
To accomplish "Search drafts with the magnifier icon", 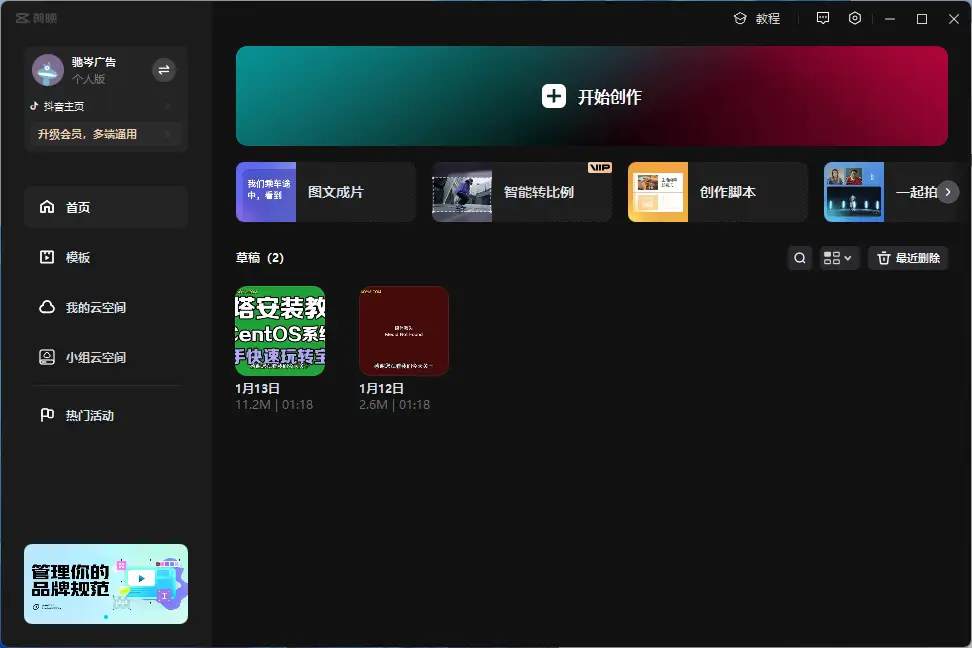I will 800,258.
